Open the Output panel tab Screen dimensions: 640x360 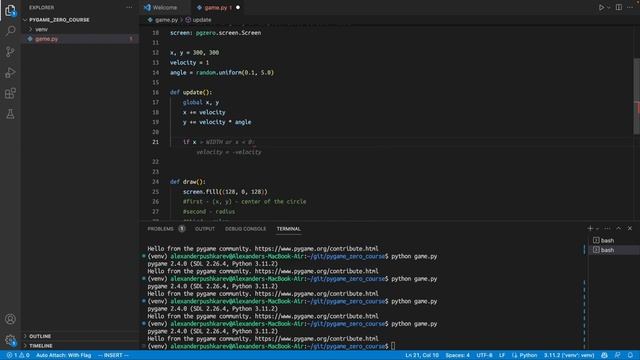click(x=205, y=229)
